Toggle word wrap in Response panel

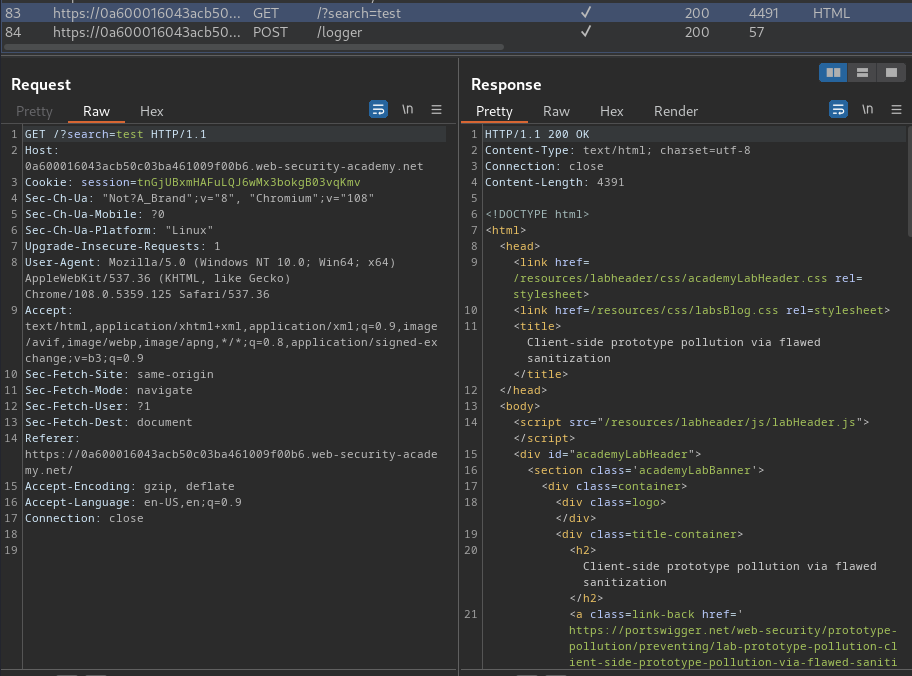pyautogui.click(x=838, y=109)
